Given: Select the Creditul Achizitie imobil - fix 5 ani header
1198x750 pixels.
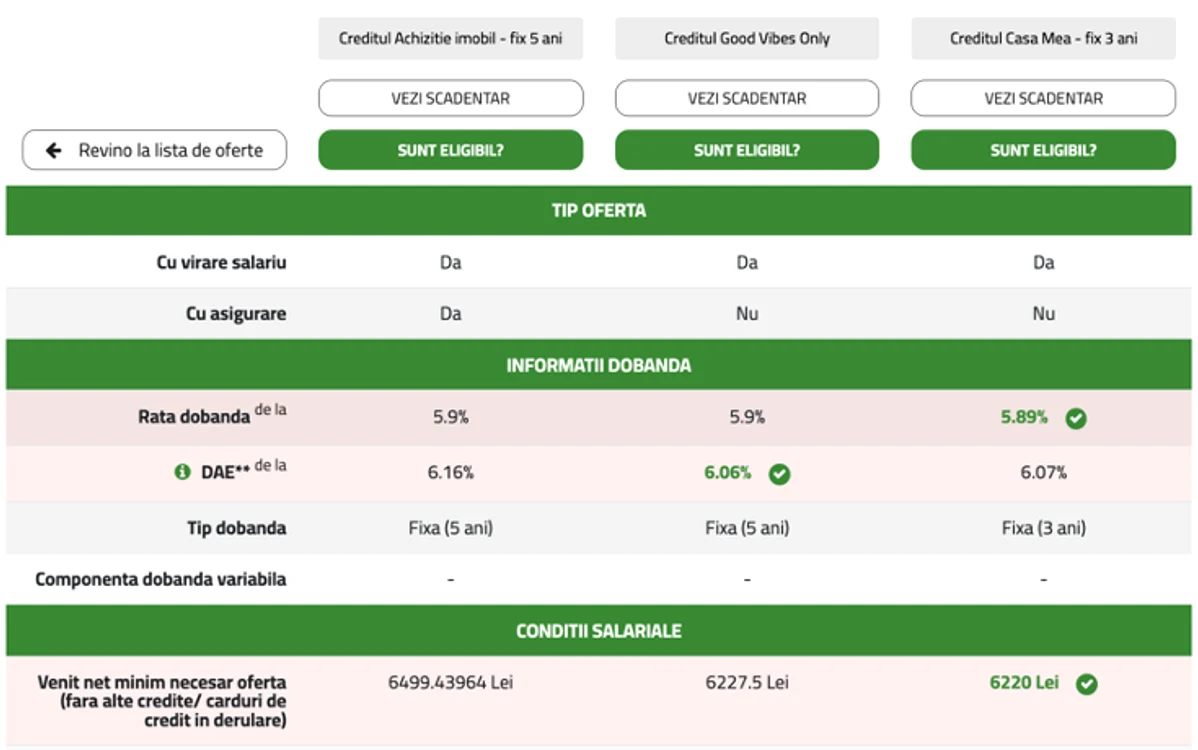Looking at the screenshot, I should 451,38.
